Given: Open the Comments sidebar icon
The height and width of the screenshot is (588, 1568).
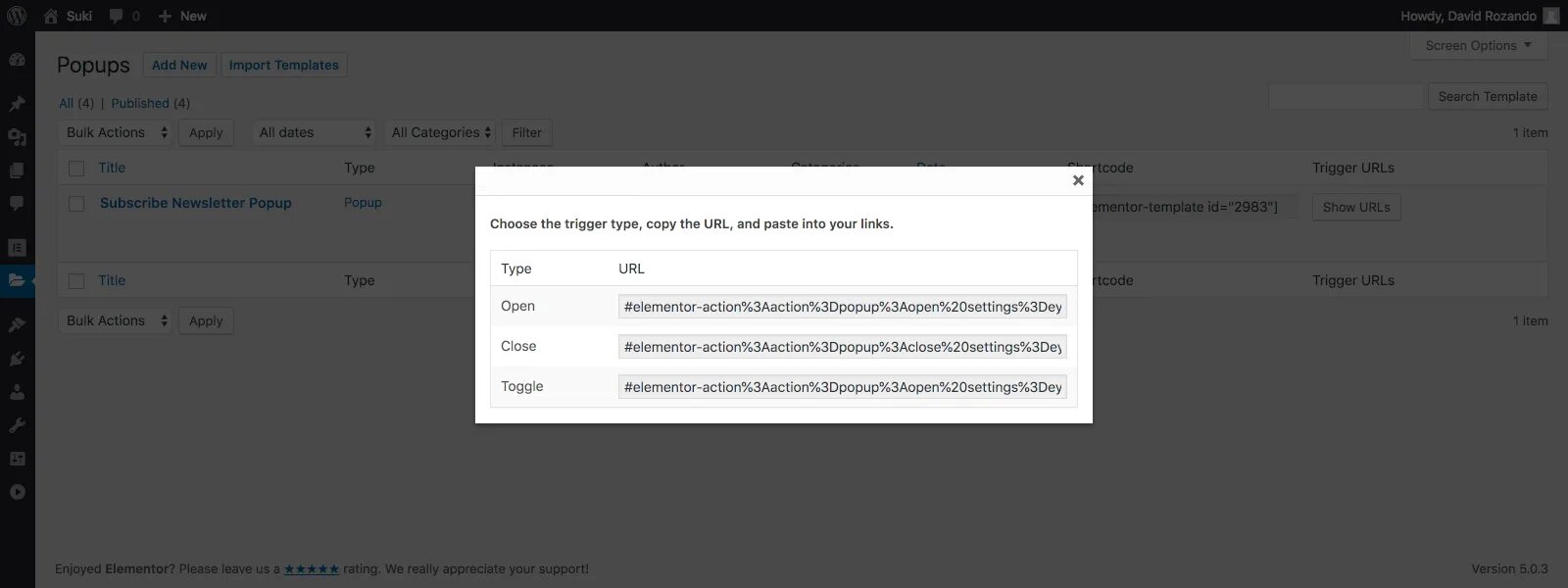Looking at the screenshot, I should pos(17,204).
